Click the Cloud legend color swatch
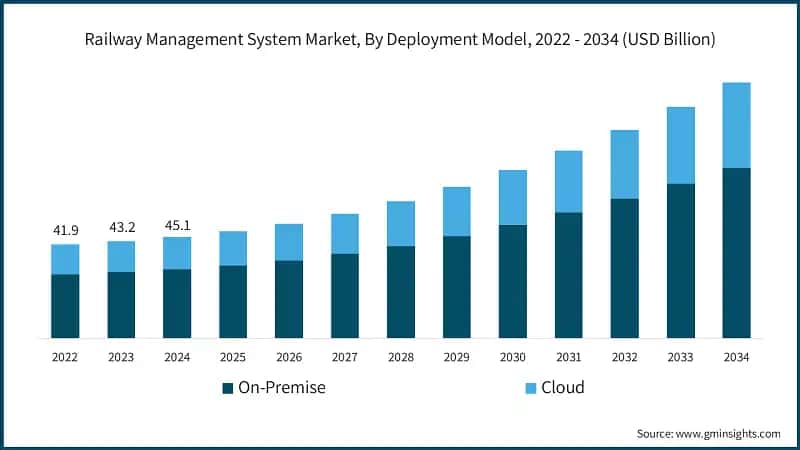 (531, 388)
